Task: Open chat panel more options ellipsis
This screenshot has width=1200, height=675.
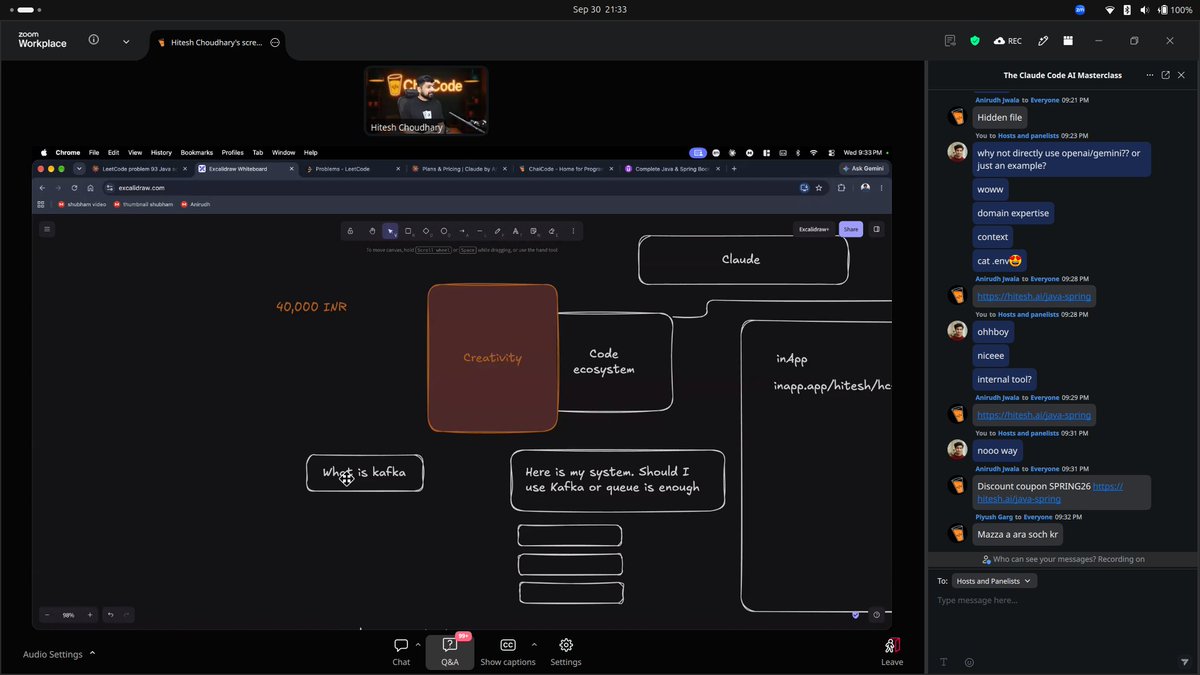Action: pyautogui.click(x=1150, y=75)
